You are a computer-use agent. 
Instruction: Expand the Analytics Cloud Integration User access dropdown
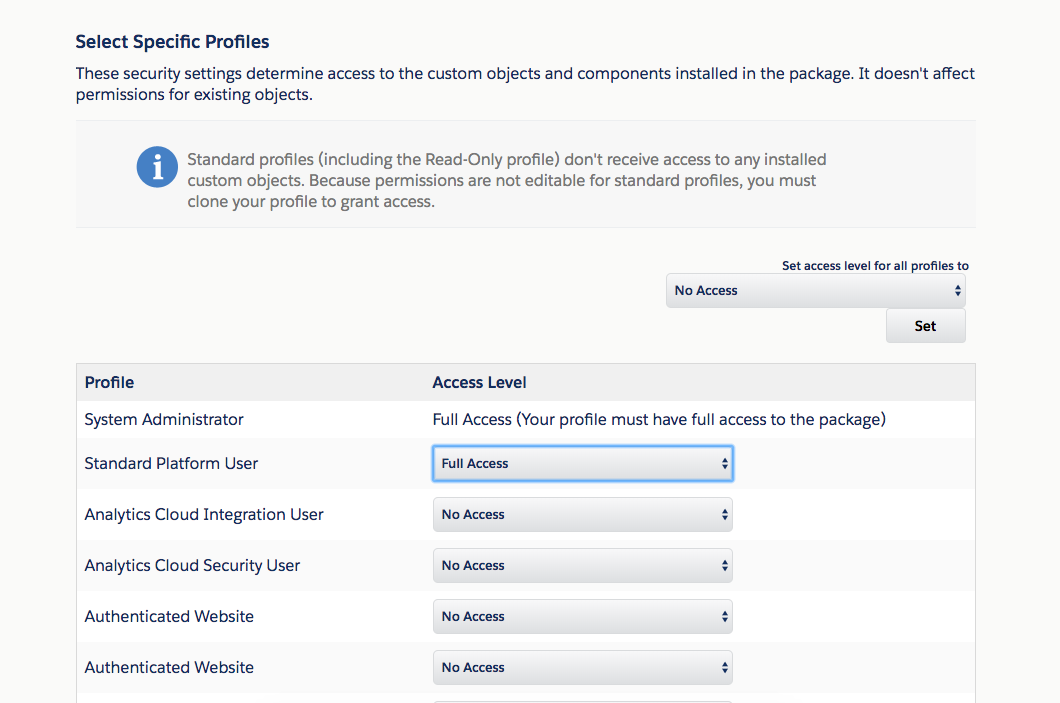583,514
